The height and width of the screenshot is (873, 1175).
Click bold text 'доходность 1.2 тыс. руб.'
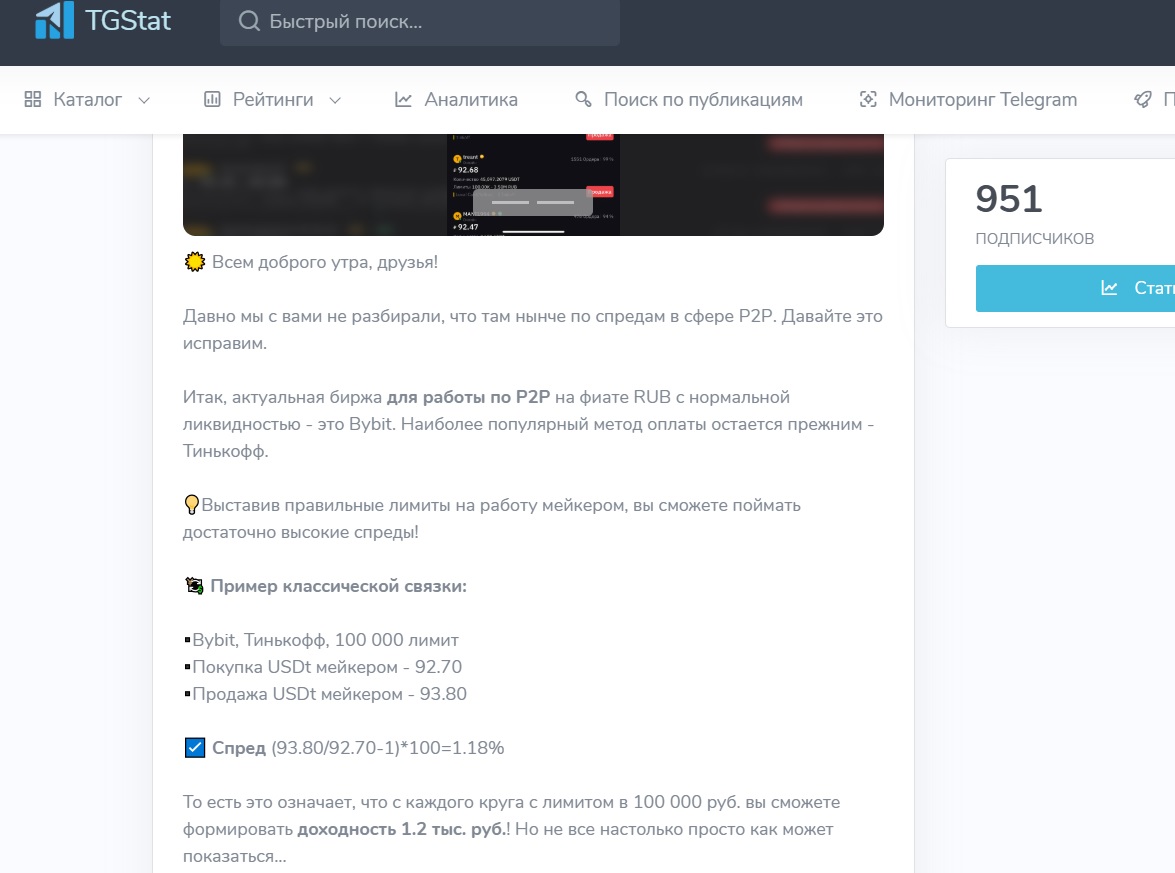coord(402,830)
